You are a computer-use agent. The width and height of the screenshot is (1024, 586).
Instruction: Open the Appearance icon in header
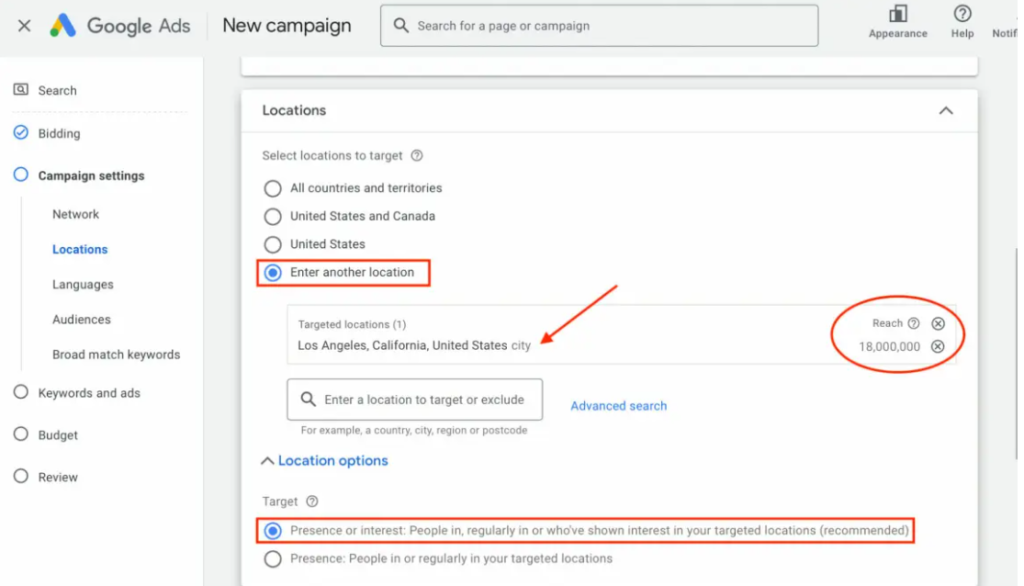click(897, 14)
